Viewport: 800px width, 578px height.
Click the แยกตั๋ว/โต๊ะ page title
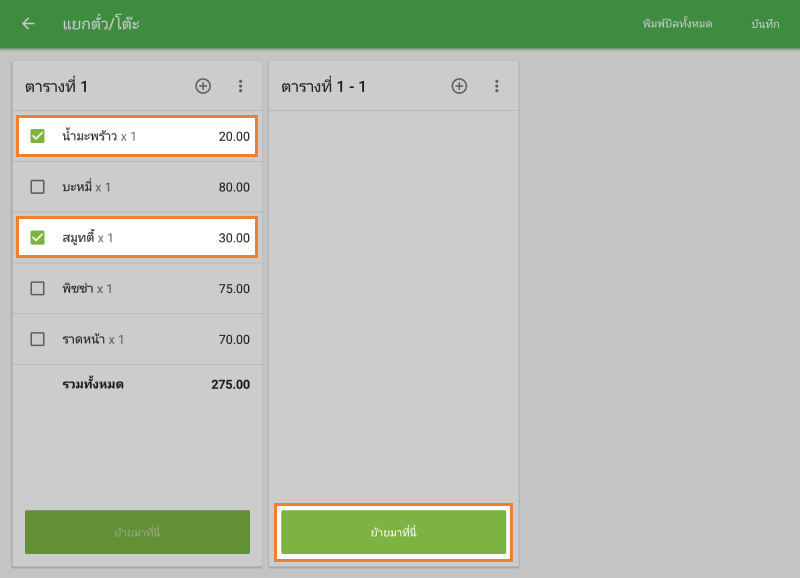pos(100,24)
